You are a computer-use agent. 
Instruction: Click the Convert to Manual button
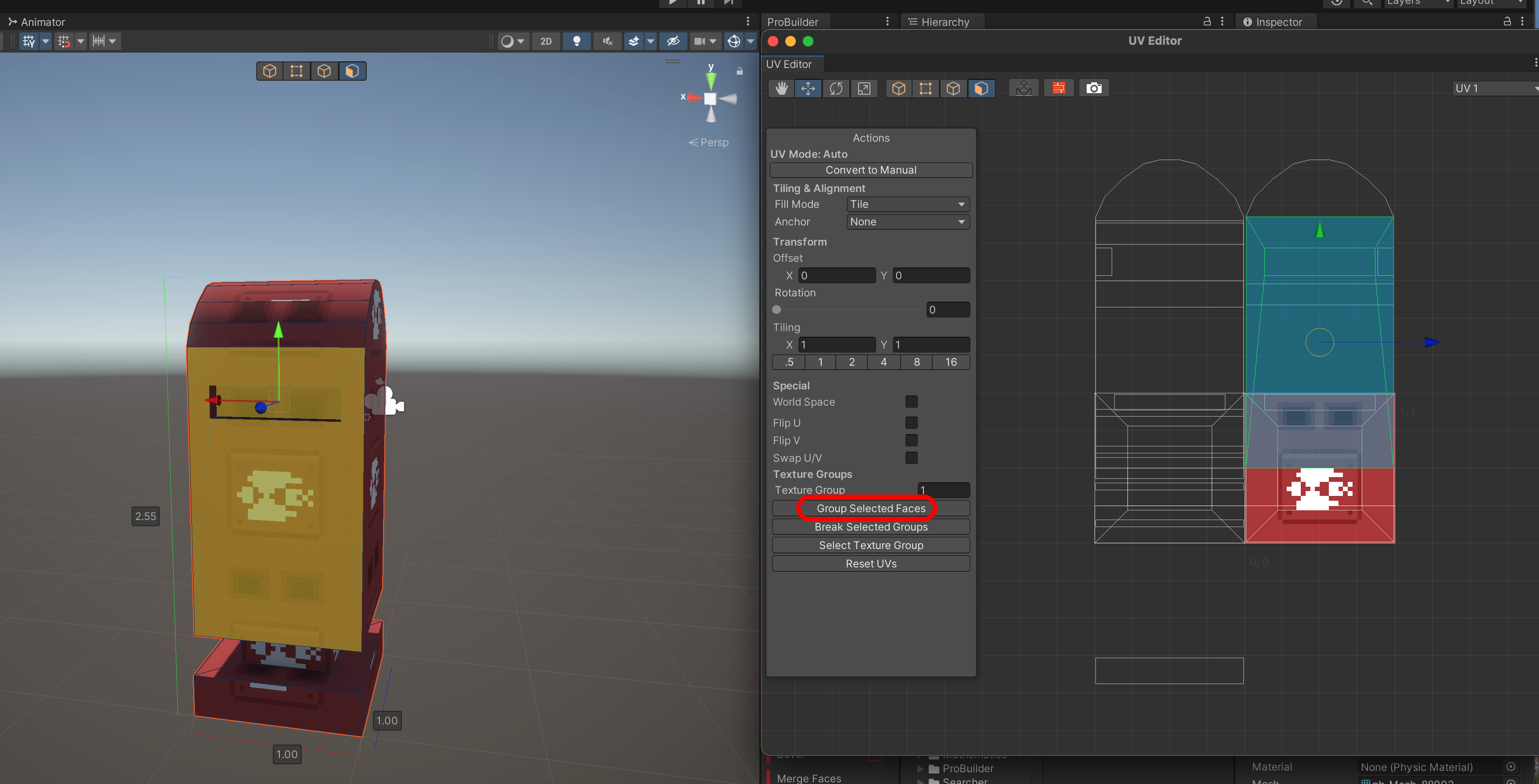pos(870,170)
